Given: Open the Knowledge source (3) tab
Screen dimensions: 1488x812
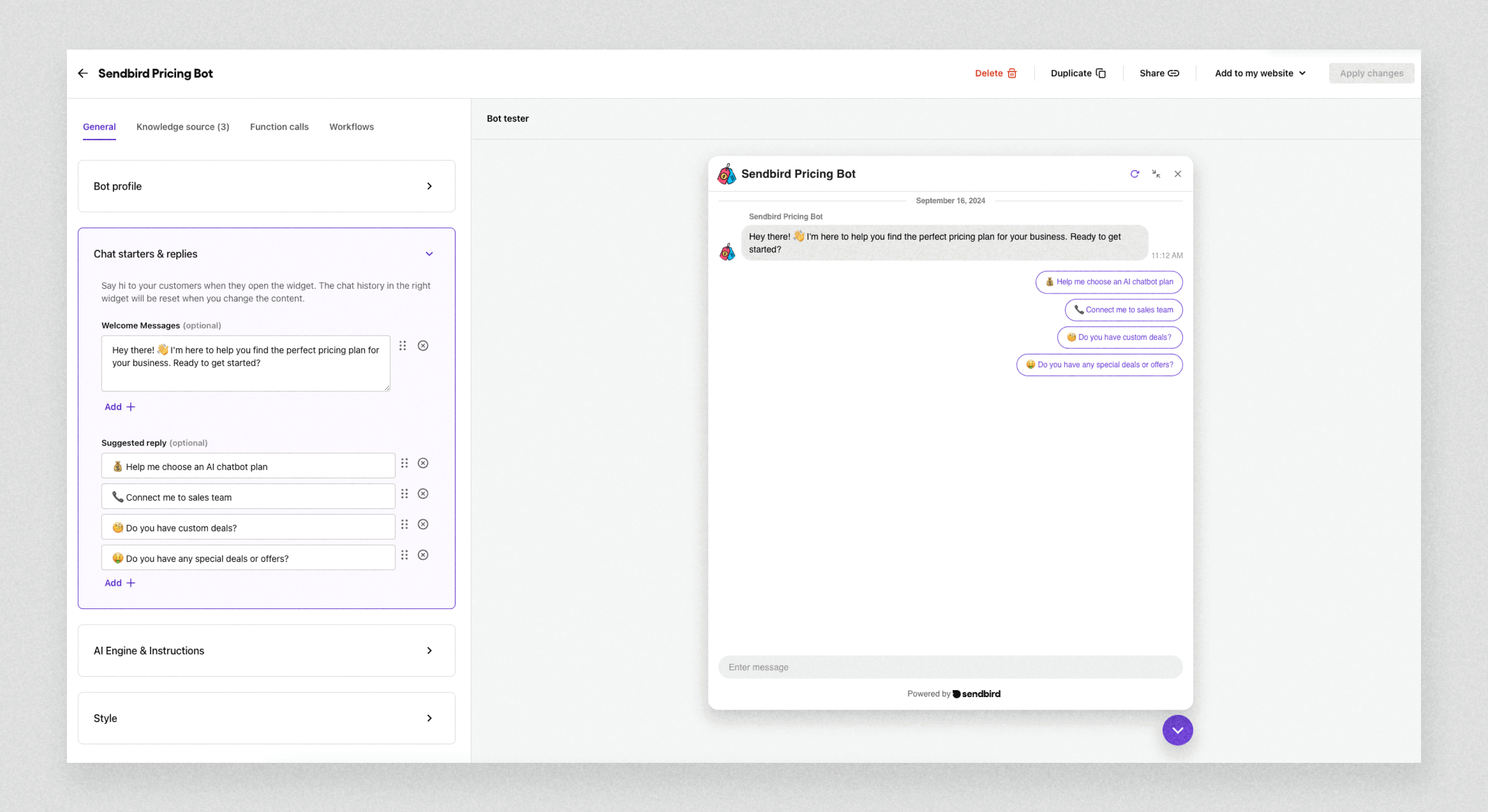Looking at the screenshot, I should tap(183, 126).
